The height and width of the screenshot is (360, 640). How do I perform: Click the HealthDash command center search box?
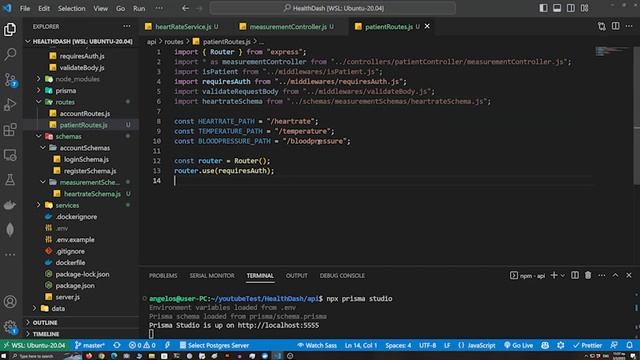tap(333, 8)
